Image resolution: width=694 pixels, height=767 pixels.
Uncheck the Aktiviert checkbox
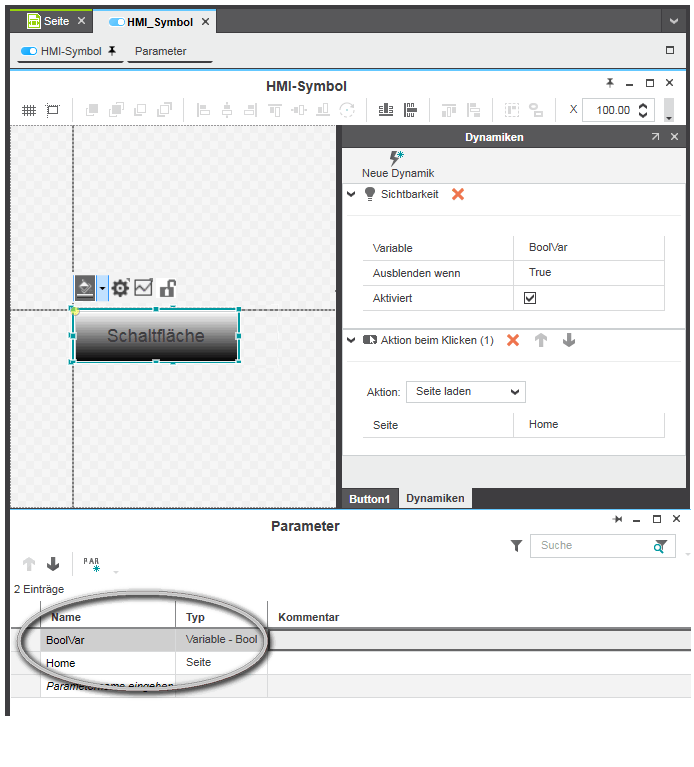click(530, 298)
